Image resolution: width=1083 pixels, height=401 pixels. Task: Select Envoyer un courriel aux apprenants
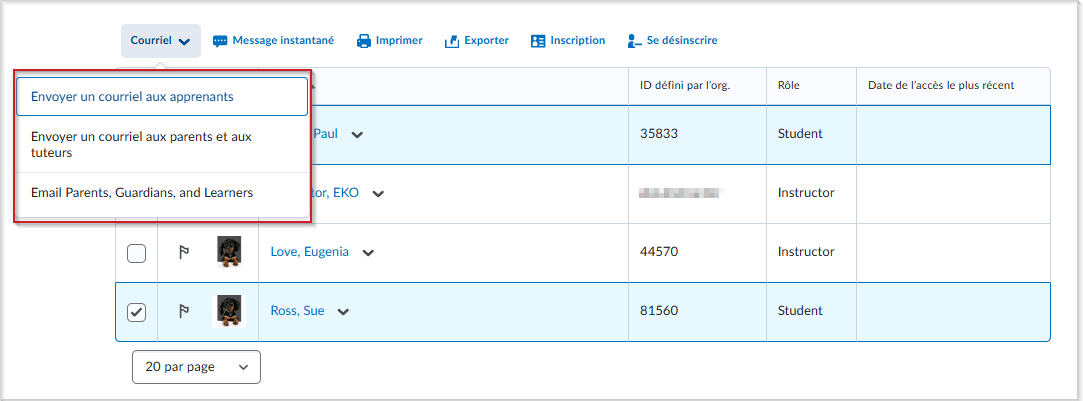(x=161, y=97)
